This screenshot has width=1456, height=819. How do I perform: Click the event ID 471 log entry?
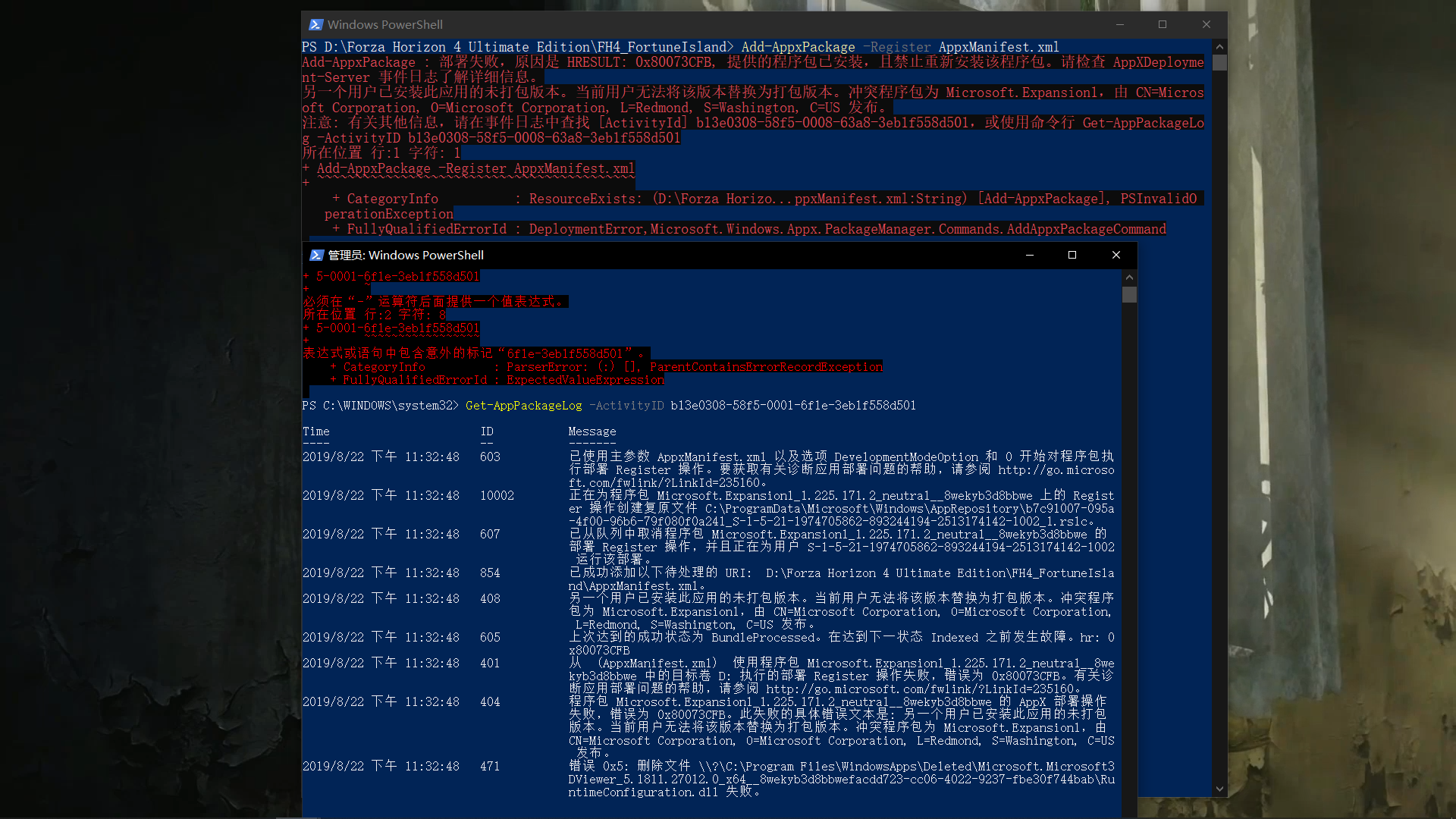pyautogui.click(x=490, y=767)
